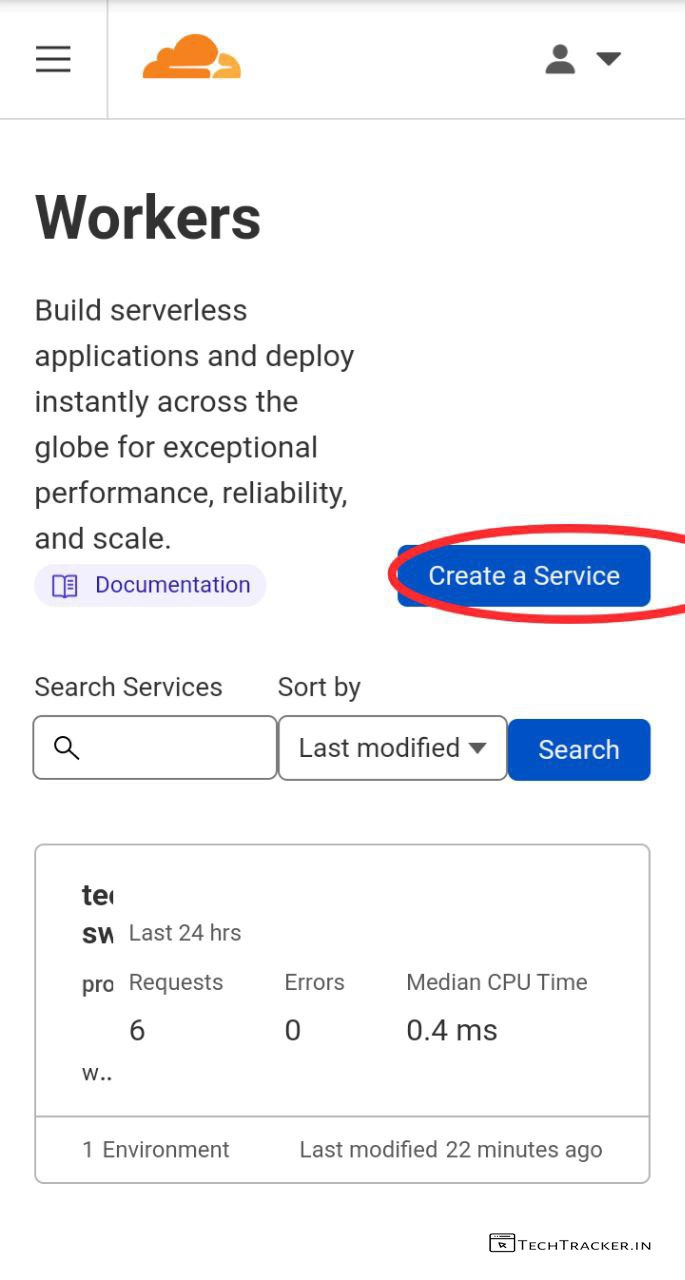Click the Median CPU Time value
Screen dimensions: 685x1280
[x=451, y=1030]
